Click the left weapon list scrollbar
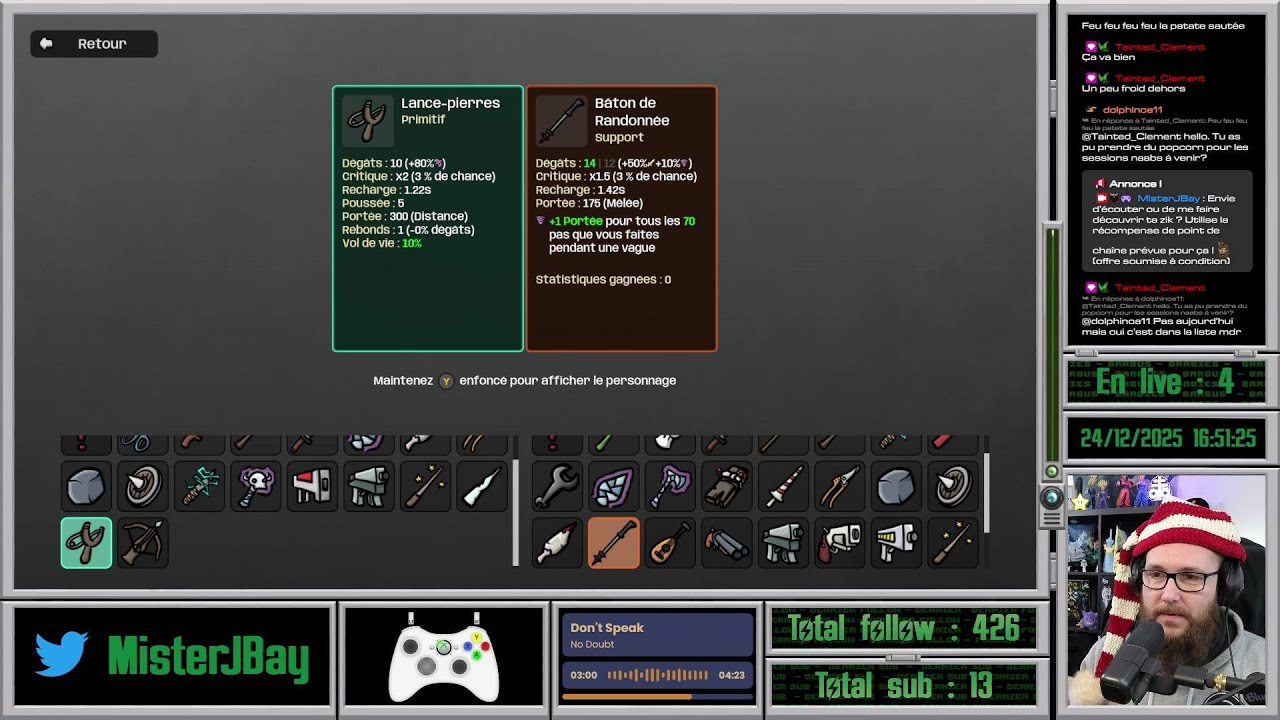This screenshot has width=1280, height=720. point(516,512)
